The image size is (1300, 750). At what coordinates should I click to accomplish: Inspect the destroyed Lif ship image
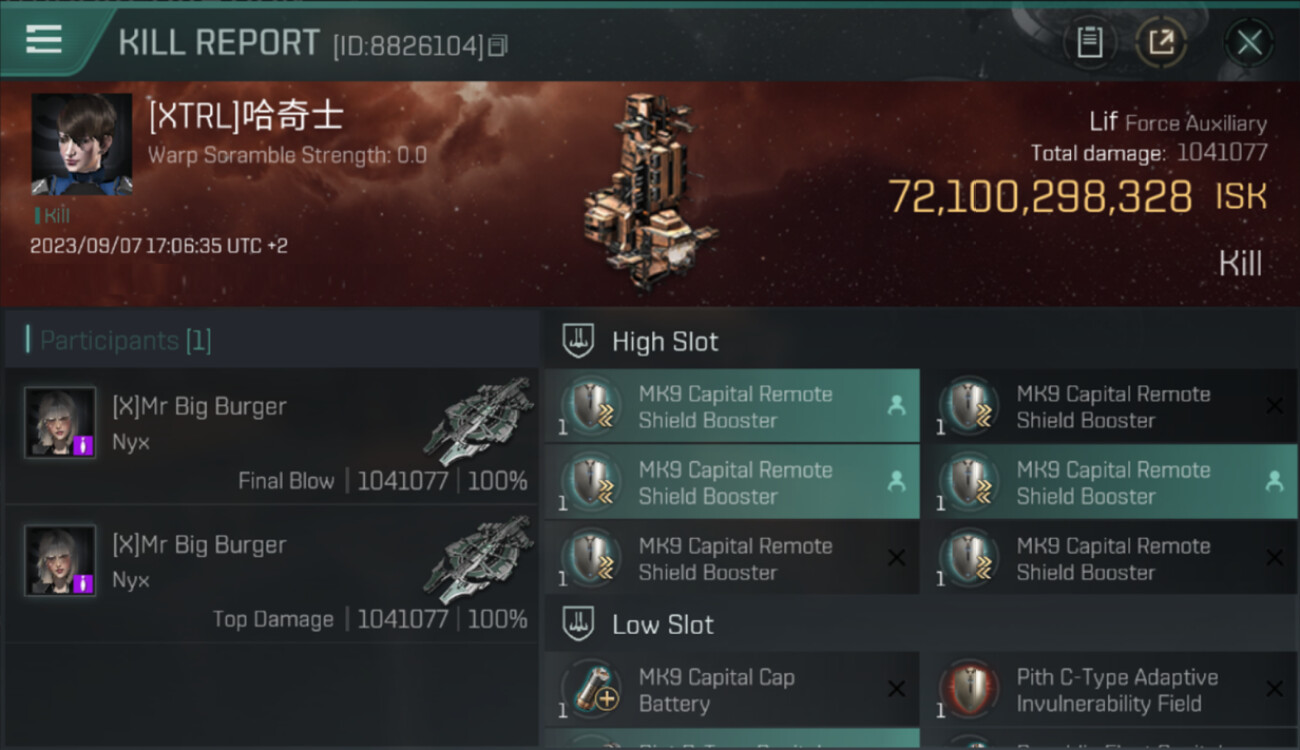650,190
